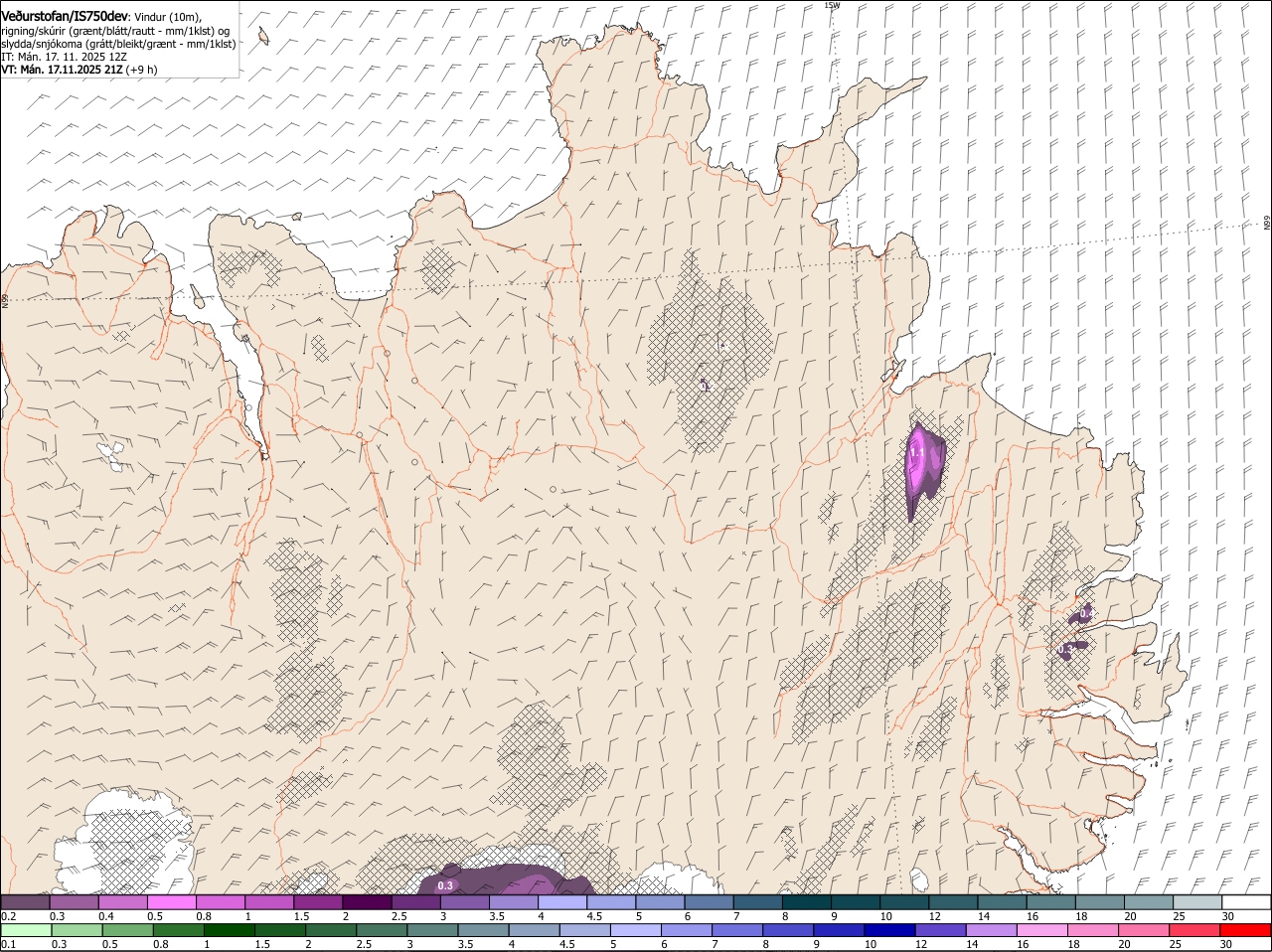The image size is (1272, 952).
Task: Click the dark teal 8 swatch, upper scale
Action: tap(807, 902)
